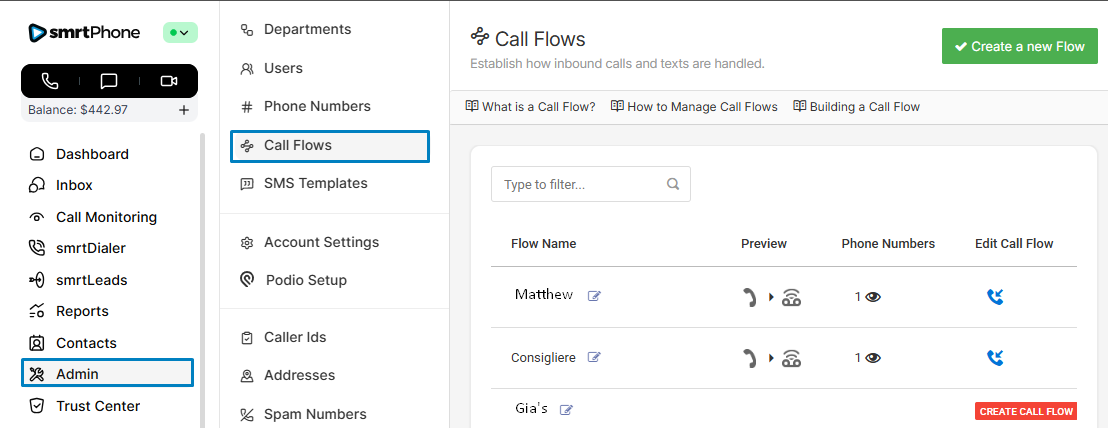Click the search magnifier in filter box
Viewport: 1108px width, 428px height.
click(x=673, y=184)
